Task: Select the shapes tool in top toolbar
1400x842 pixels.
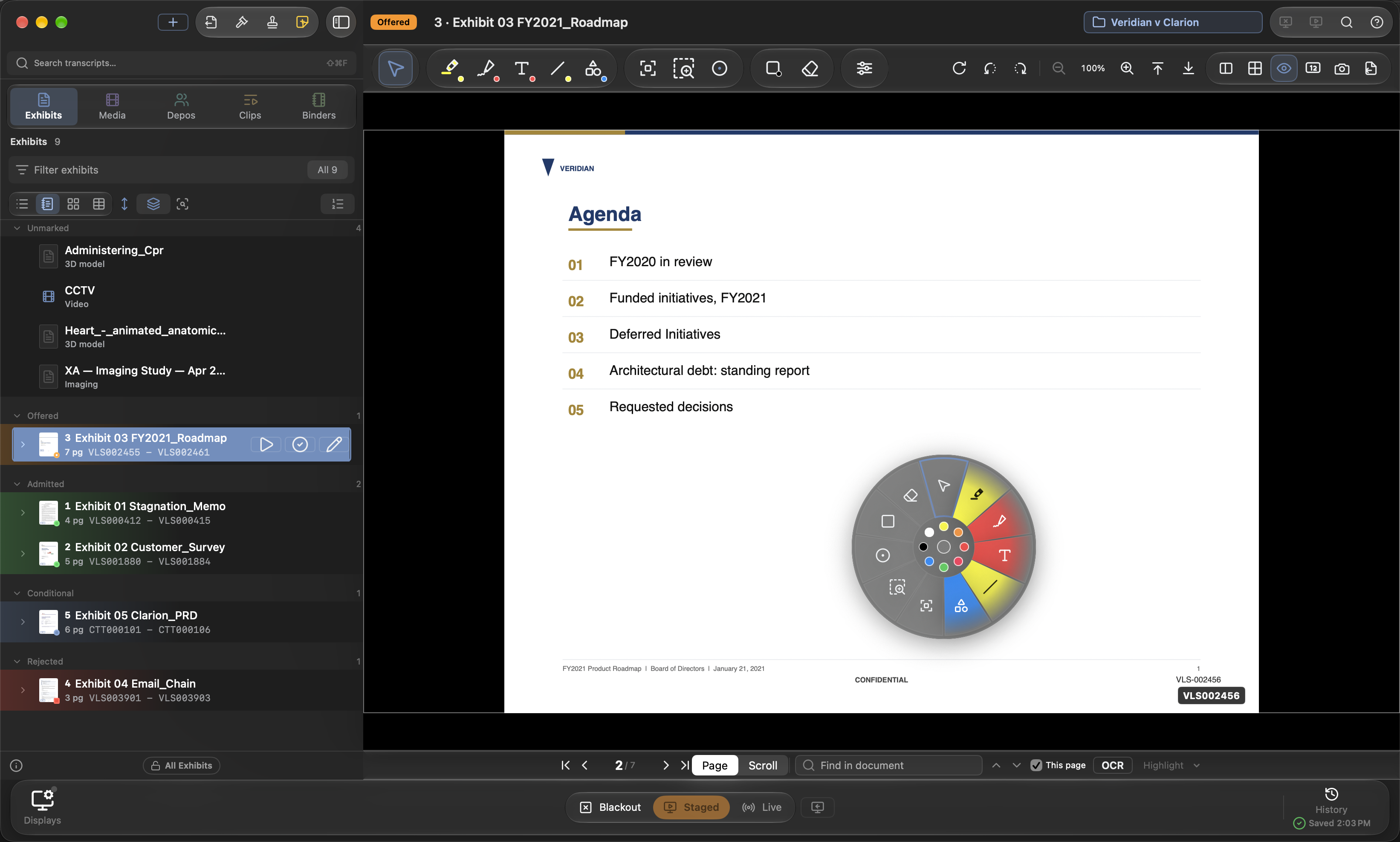Action: (594, 69)
